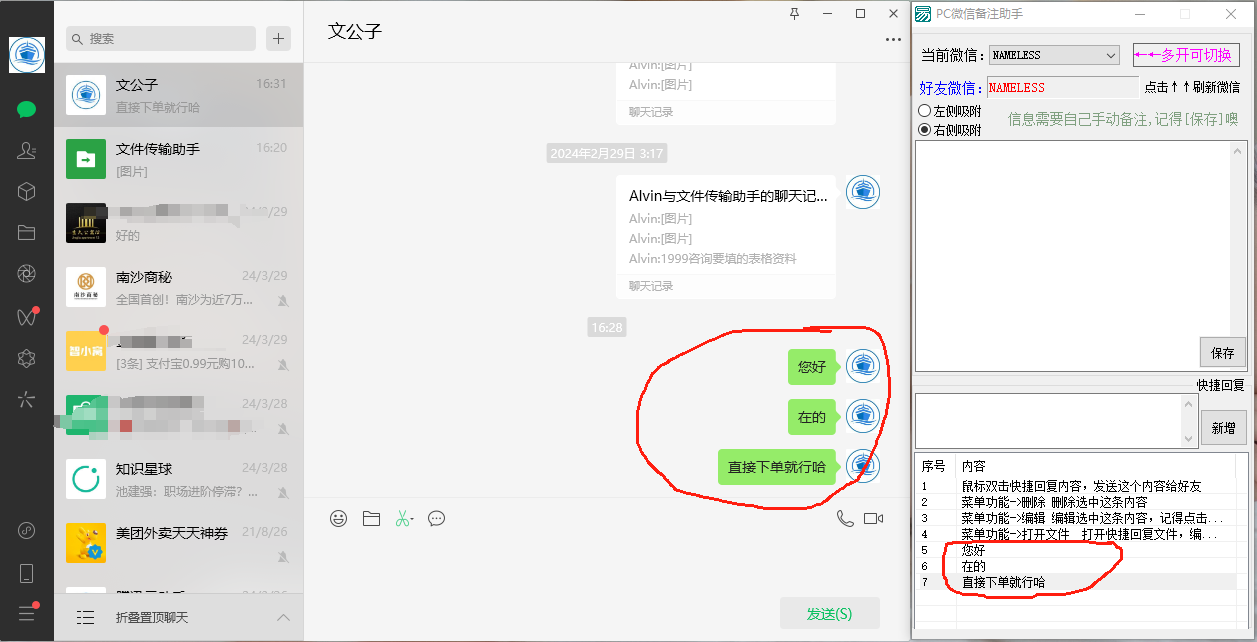
Task: Click the plus button beside search
Action: click(278, 38)
